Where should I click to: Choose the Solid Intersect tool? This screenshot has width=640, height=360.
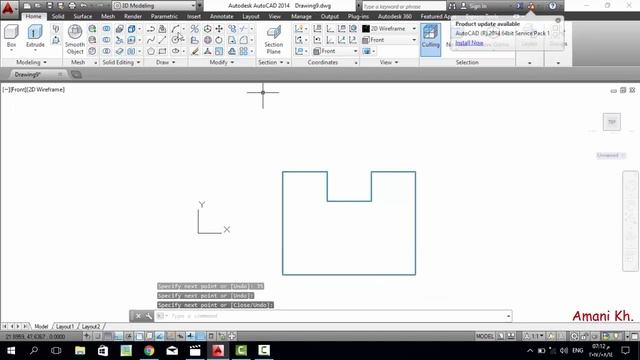(106, 51)
